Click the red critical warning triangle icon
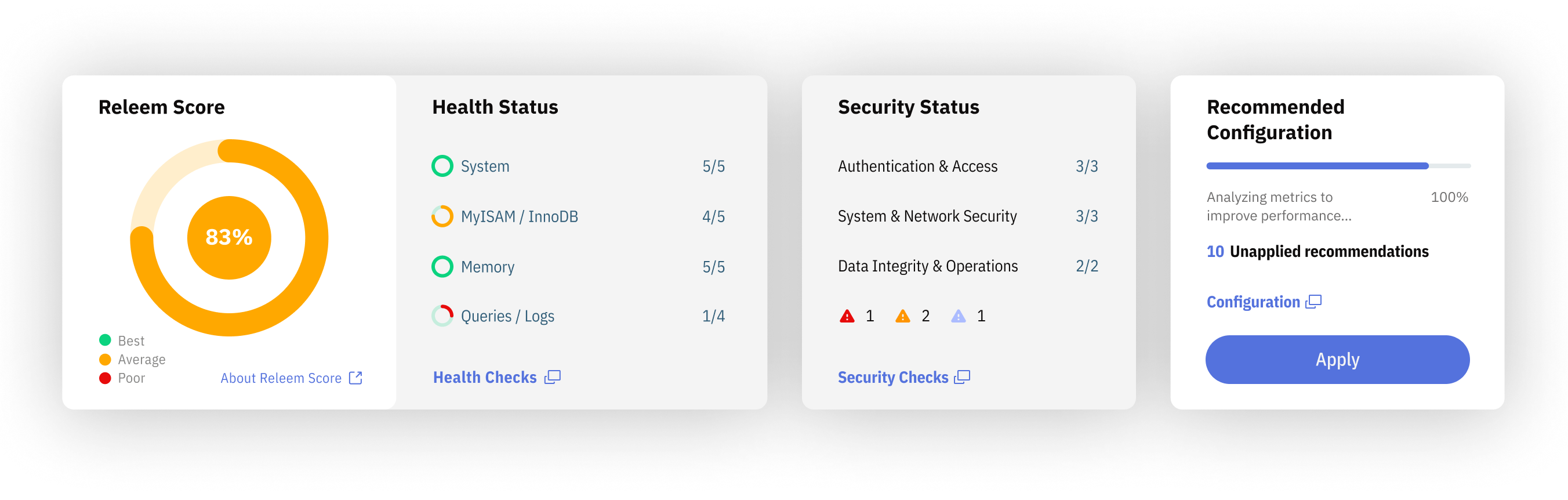This screenshot has width=1568, height=500. 847,316
